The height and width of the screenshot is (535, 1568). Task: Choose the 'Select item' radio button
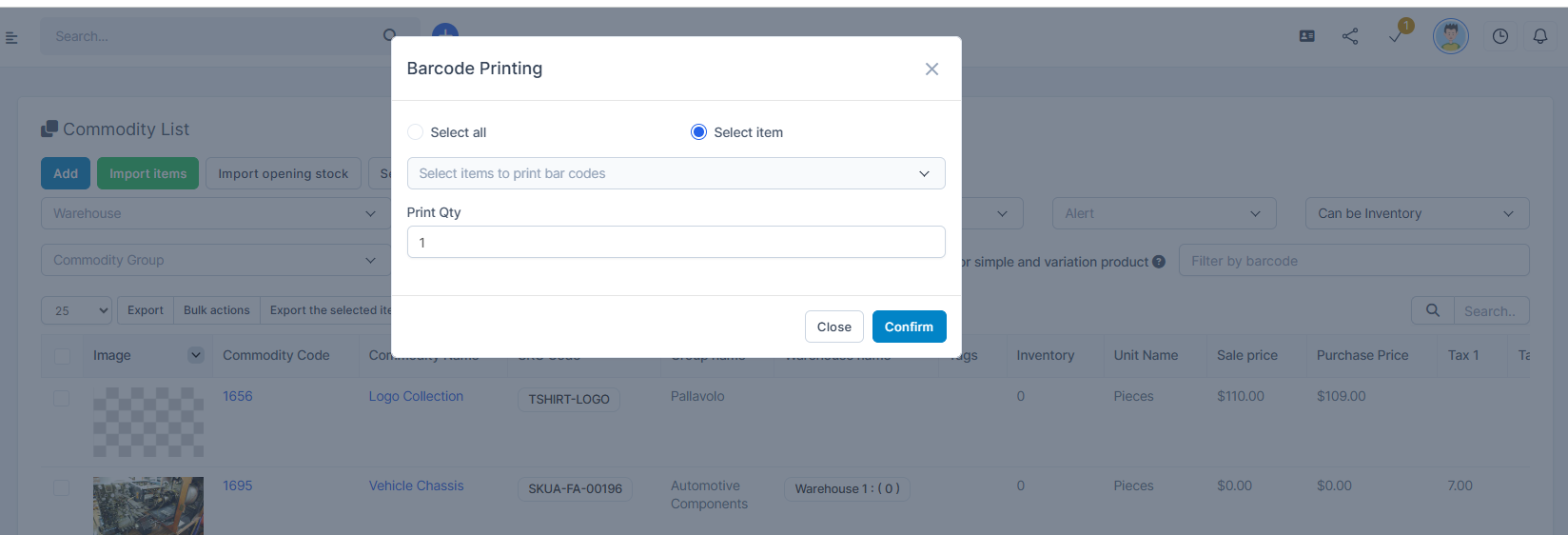pos(698,132)
